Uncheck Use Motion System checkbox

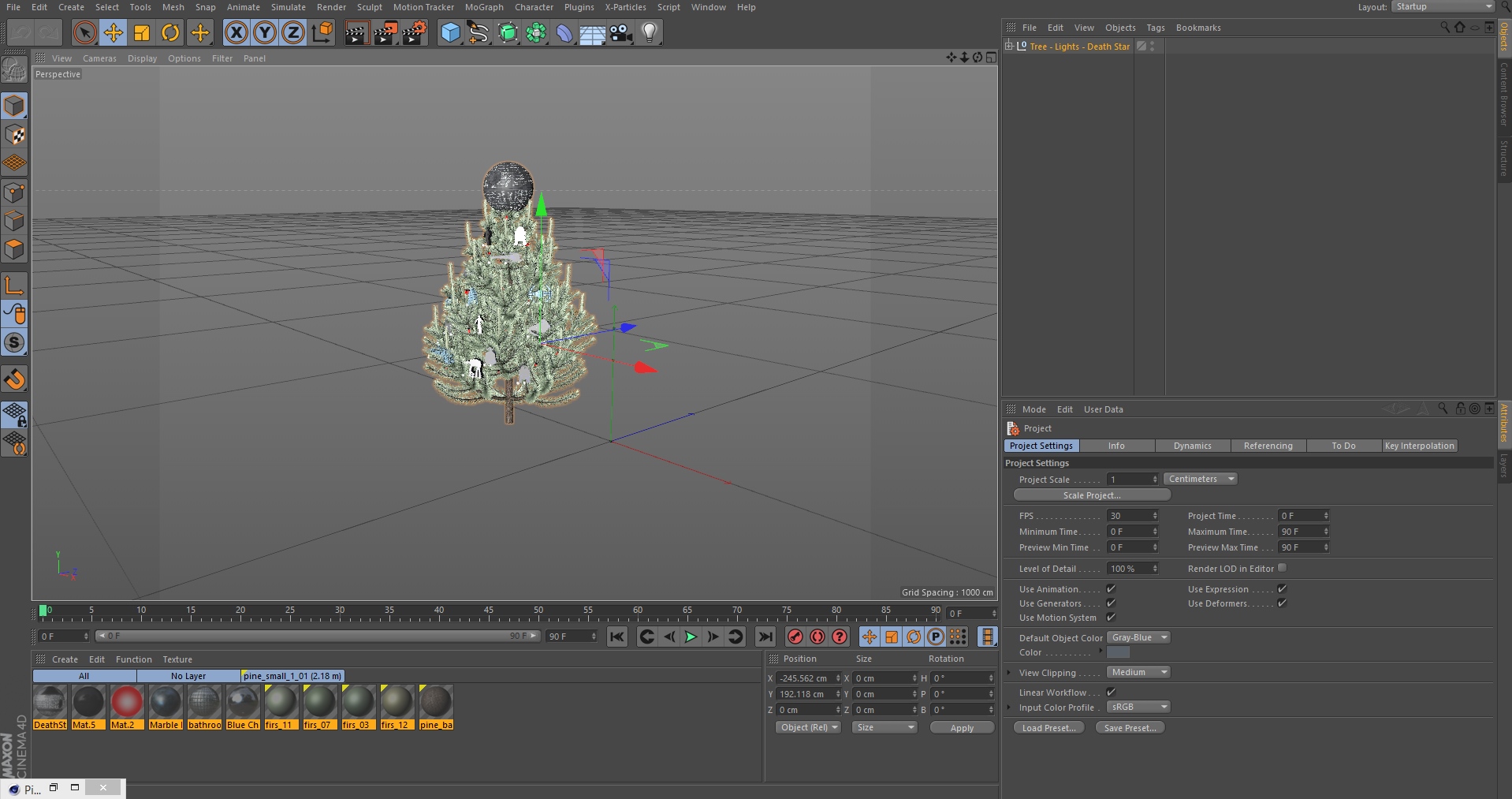1111,617
